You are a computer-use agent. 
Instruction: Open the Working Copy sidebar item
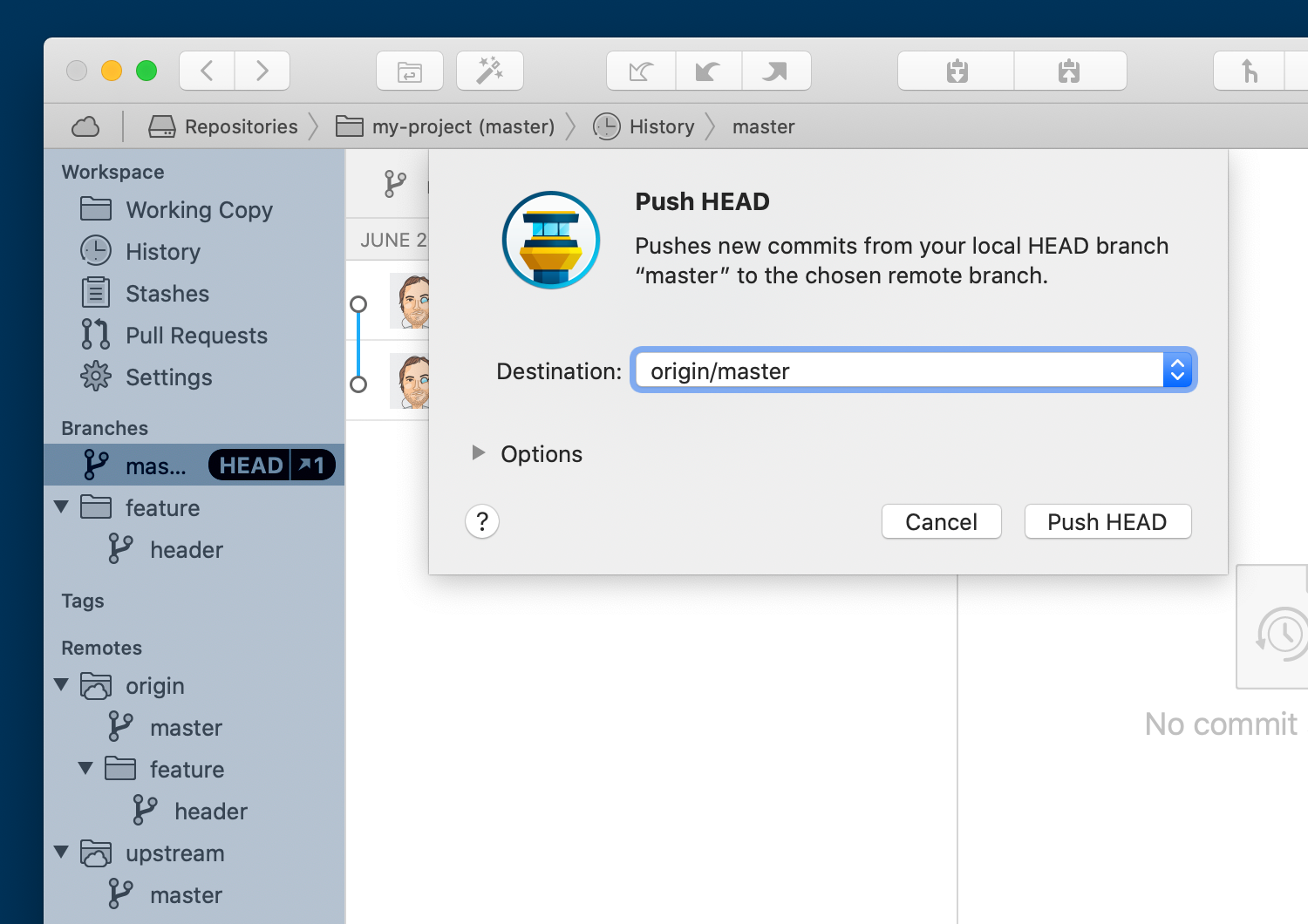pos(199,209)
